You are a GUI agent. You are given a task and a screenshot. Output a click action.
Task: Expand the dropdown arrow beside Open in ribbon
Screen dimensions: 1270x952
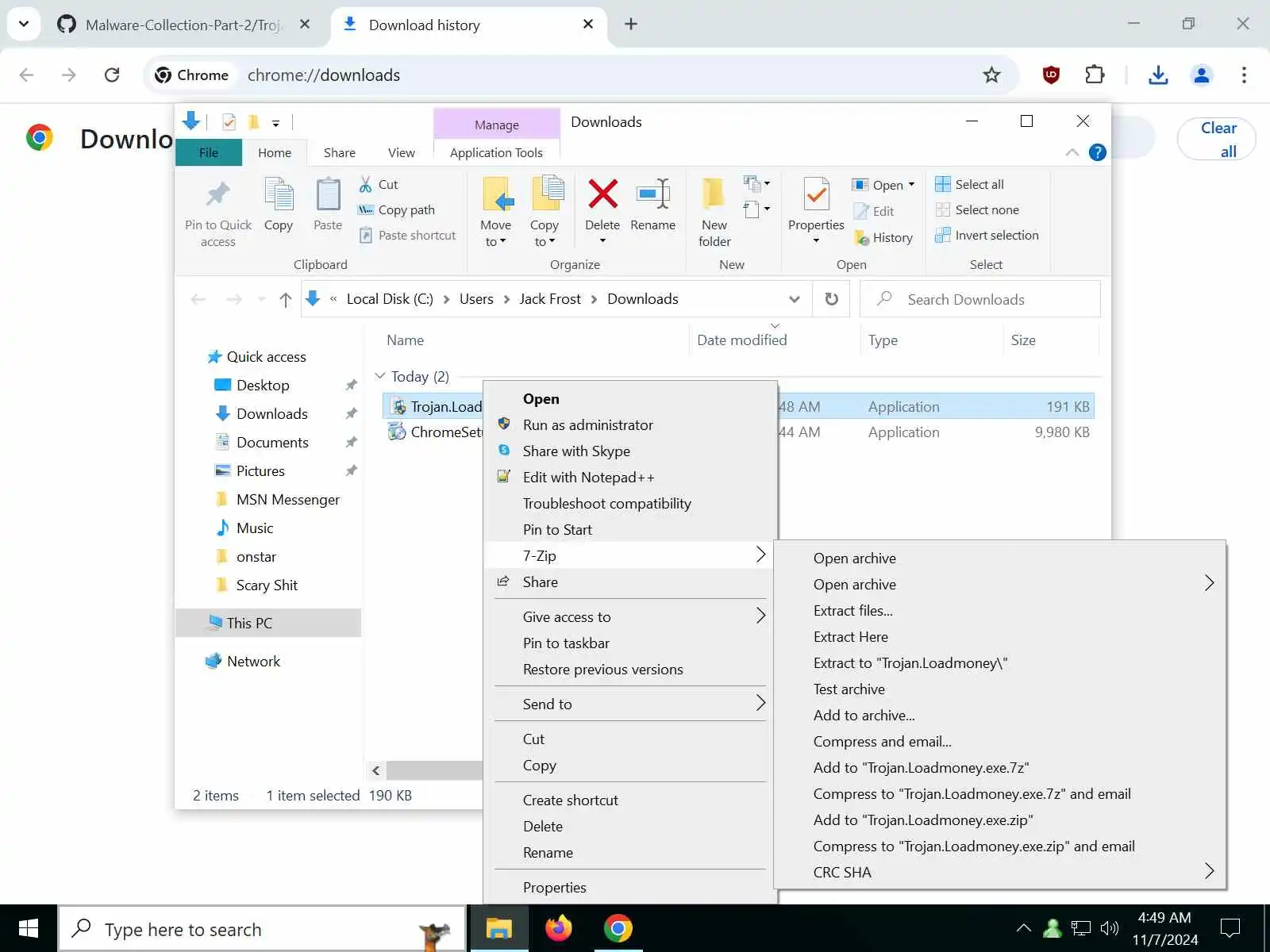coord(911,184)
